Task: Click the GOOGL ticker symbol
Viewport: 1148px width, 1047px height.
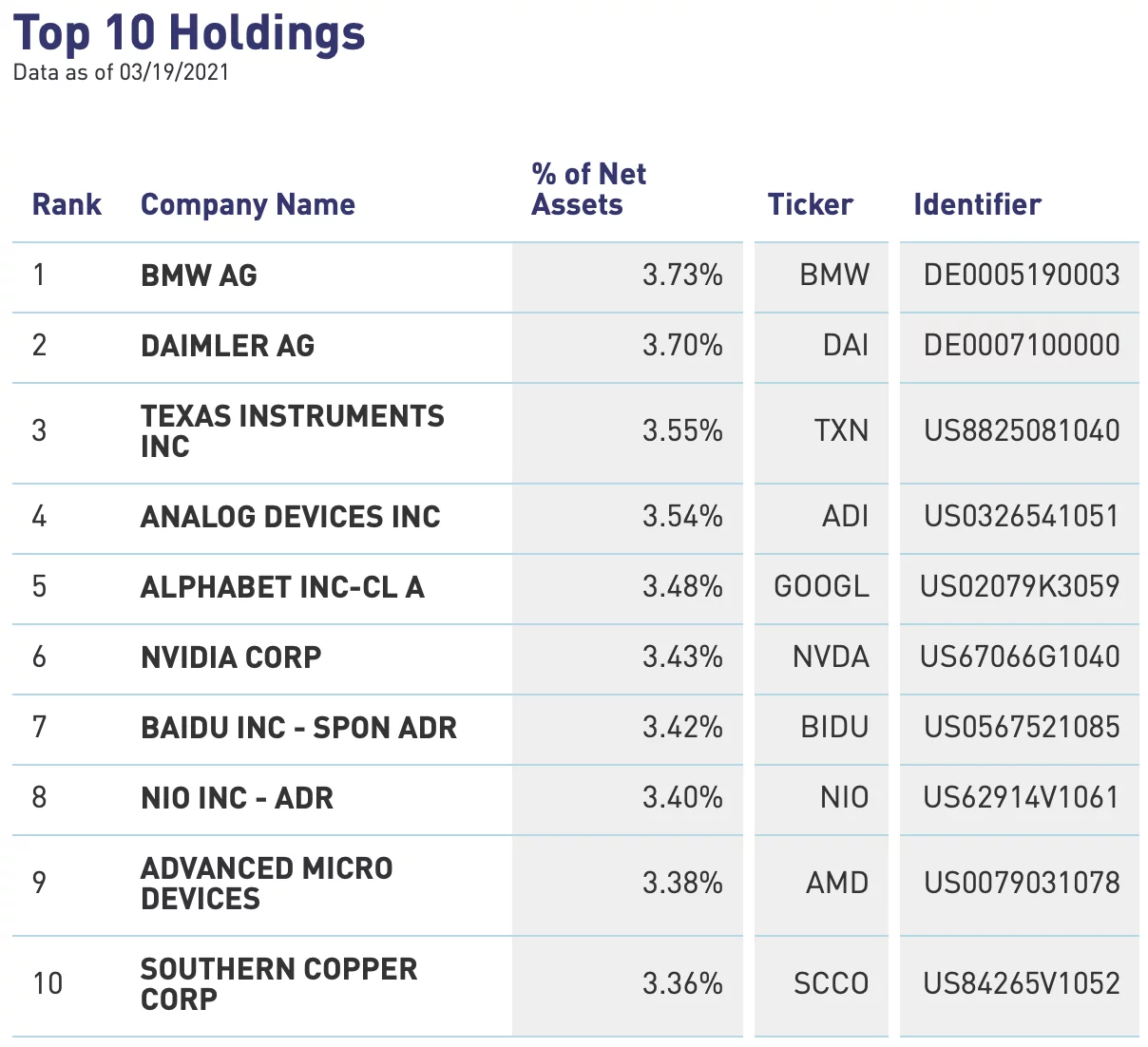Action: [x=821, y=586]
